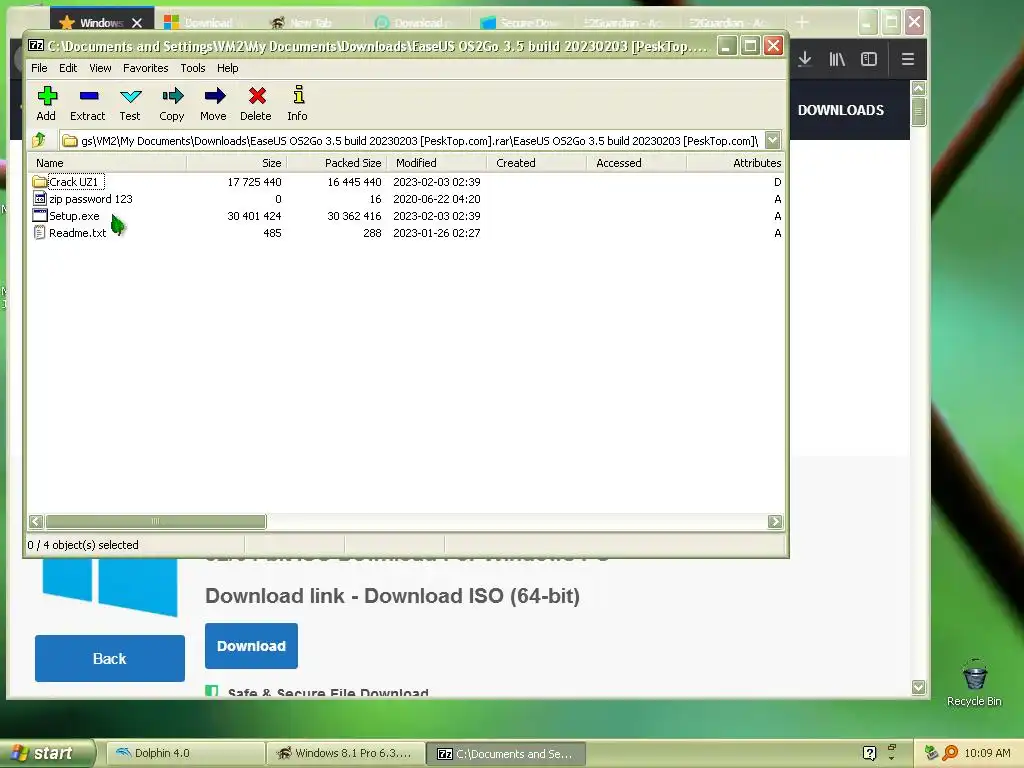Screen dimensions: 1024x768
Task: Sort by the Modified column header
Action: click(437, 163)
